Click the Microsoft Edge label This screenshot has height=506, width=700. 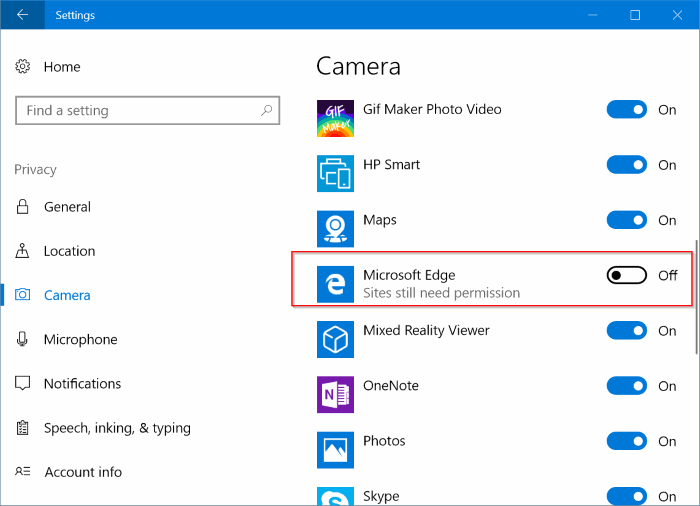tap(409, 275)
